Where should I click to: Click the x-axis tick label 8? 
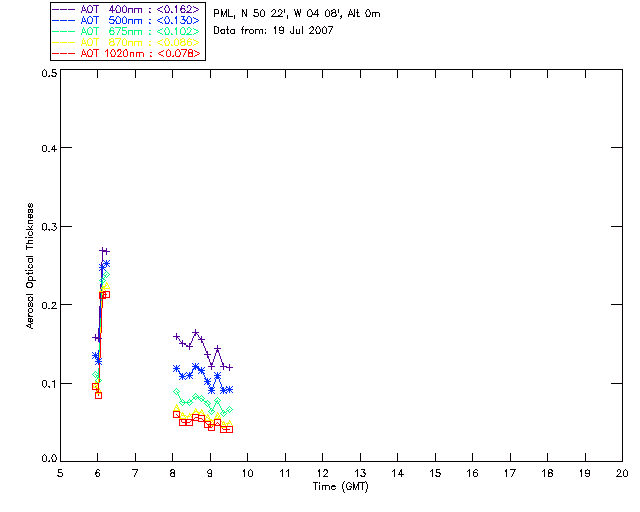(x=173, y=473)
